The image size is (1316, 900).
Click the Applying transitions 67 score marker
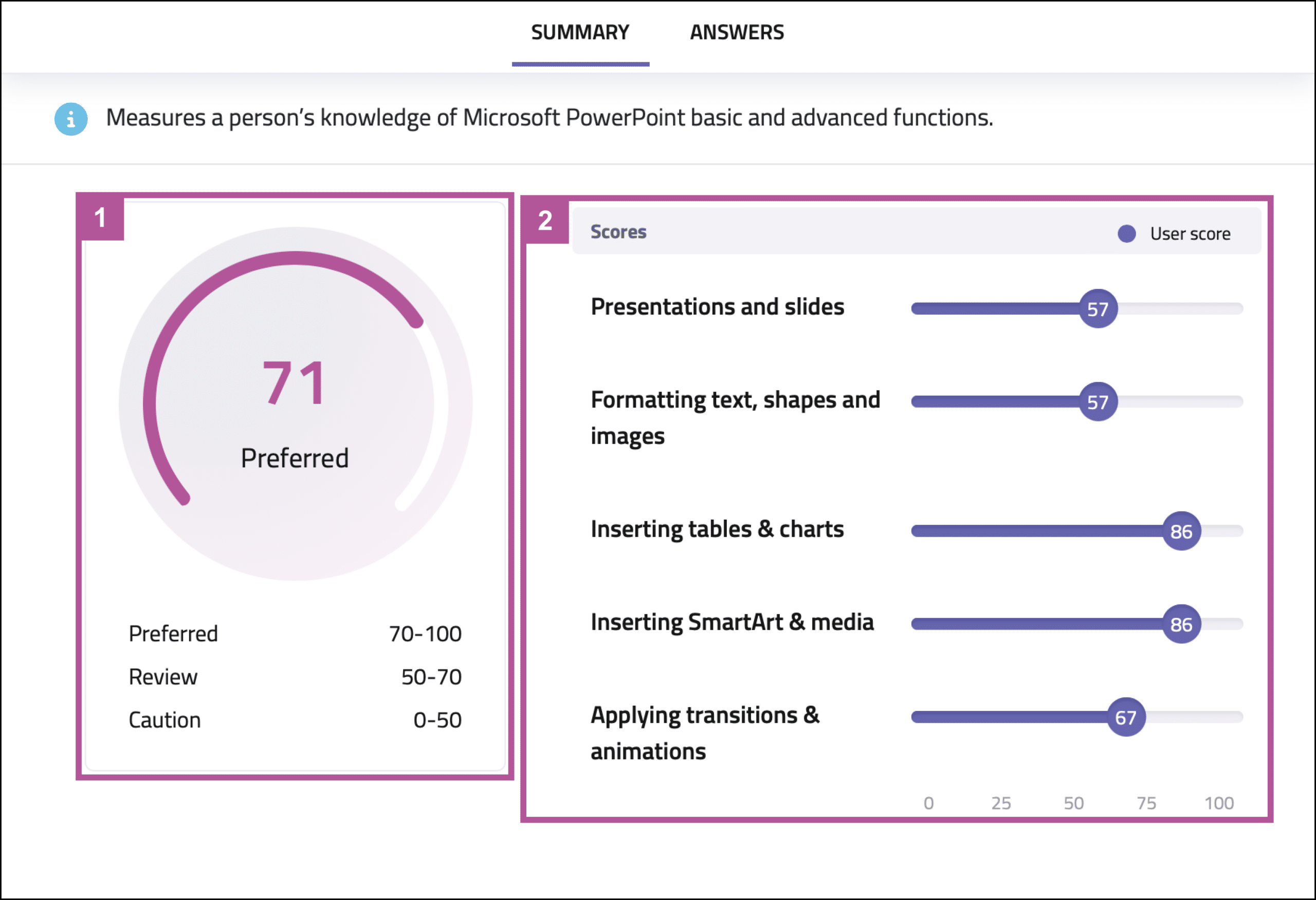tap(1126, 717)
